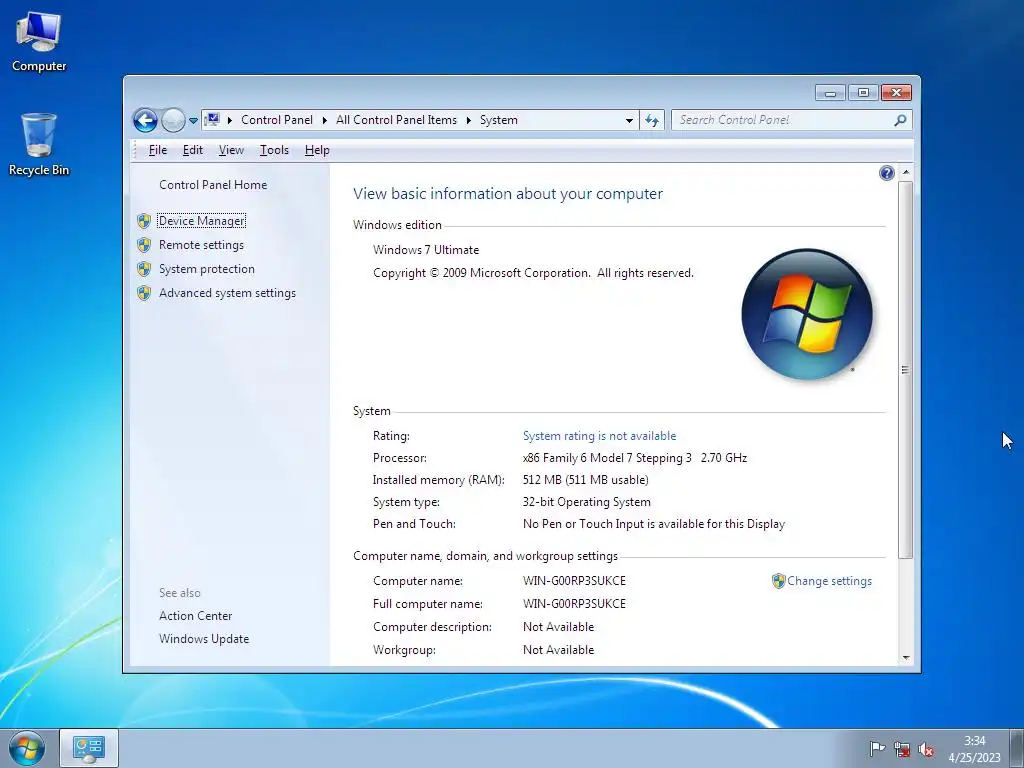1024x768 pixels.
Task: Open Advanced system settings link
Action: click(x=227, y=293)
